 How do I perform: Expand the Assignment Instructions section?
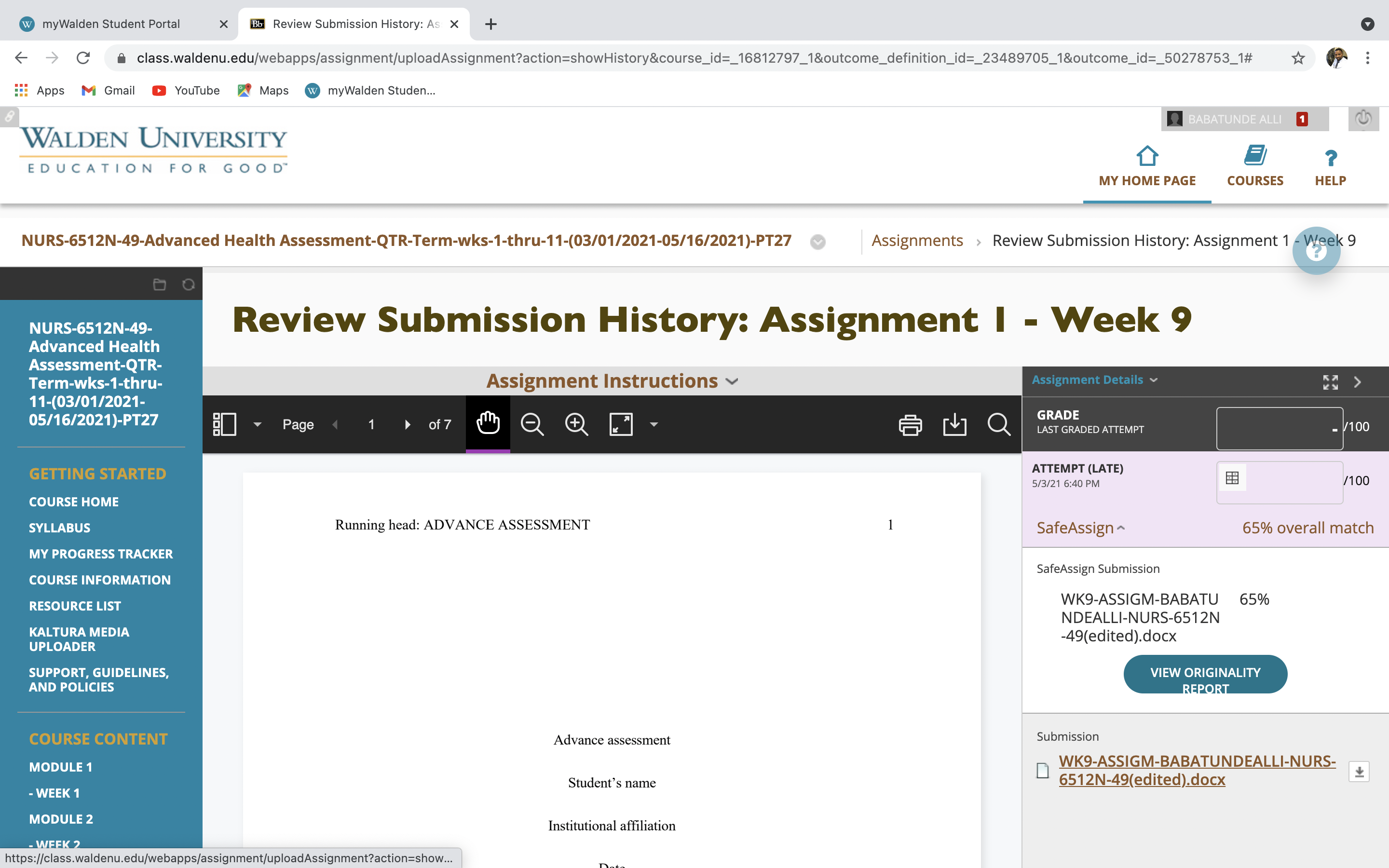[613, 381]
